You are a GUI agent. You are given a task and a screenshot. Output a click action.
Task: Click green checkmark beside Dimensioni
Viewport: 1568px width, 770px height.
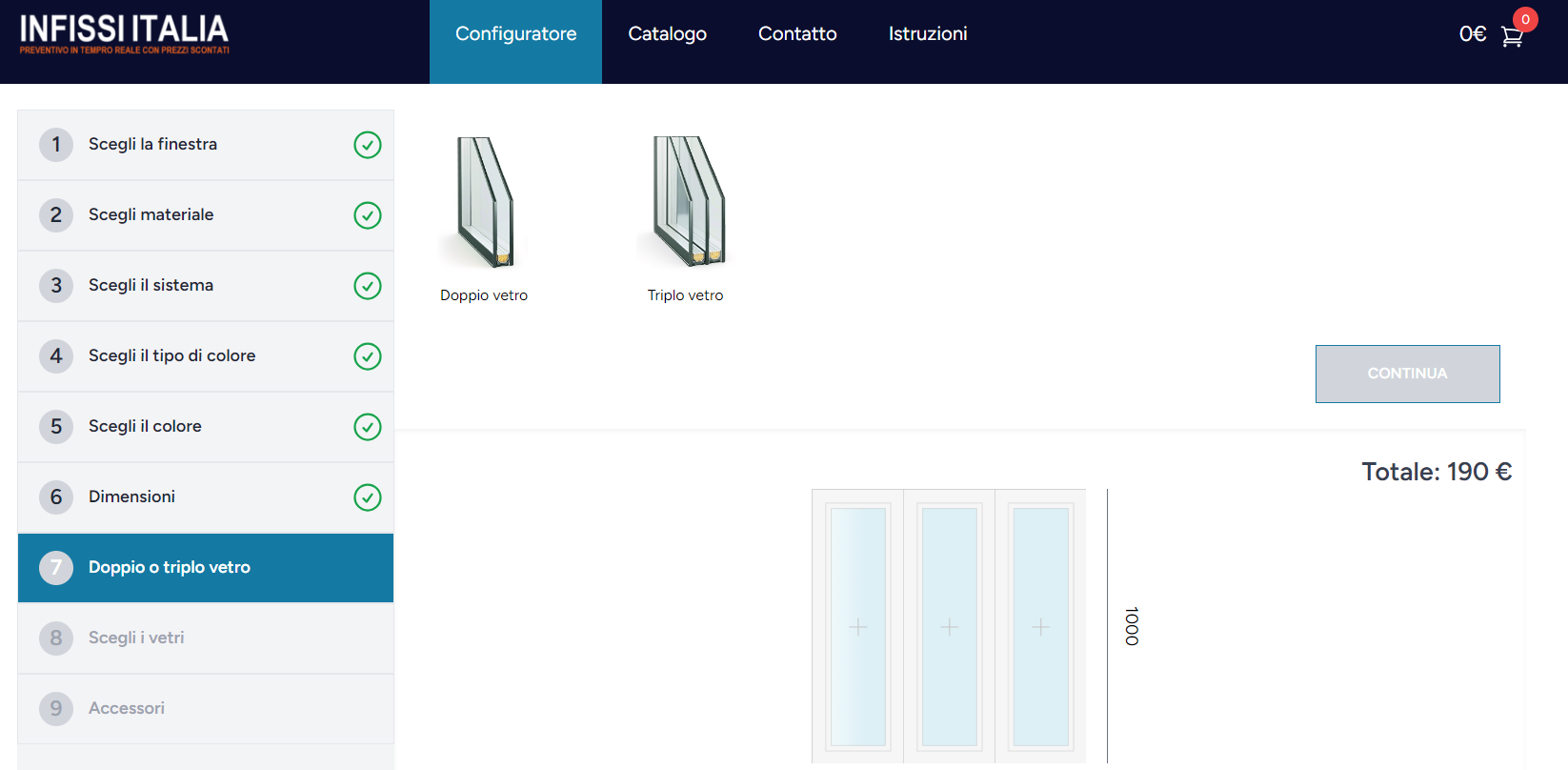368,497
